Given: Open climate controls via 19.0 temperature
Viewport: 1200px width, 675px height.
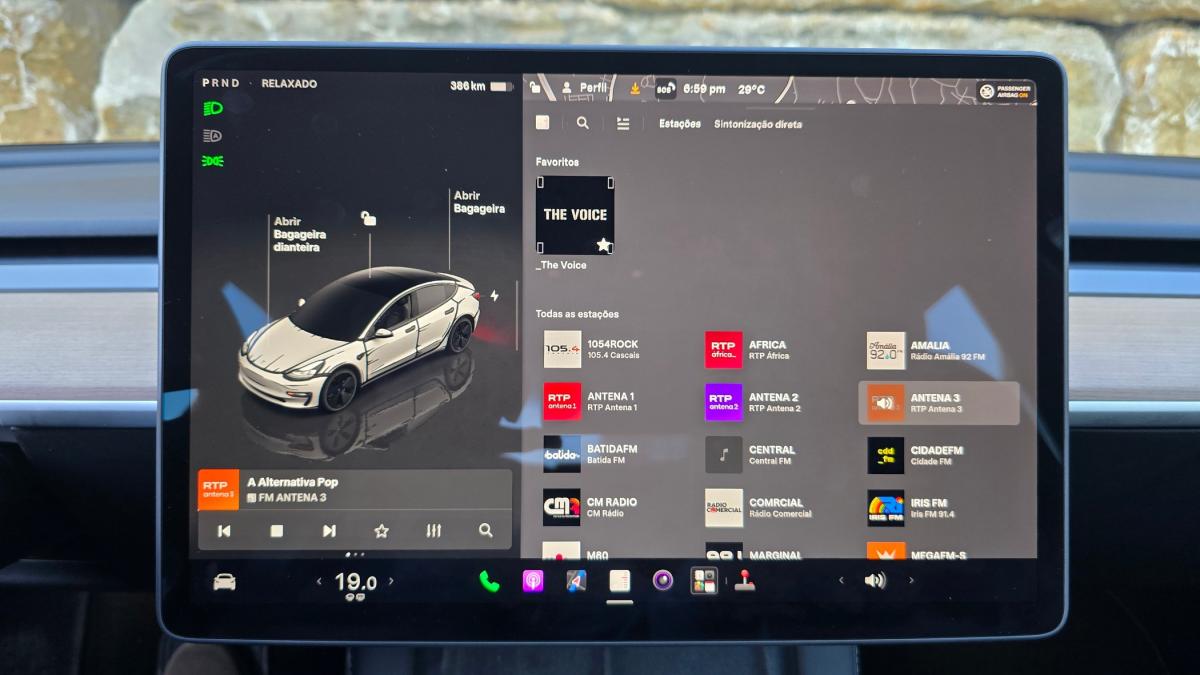Looking at the screenshot, I should tap(355, 582).
